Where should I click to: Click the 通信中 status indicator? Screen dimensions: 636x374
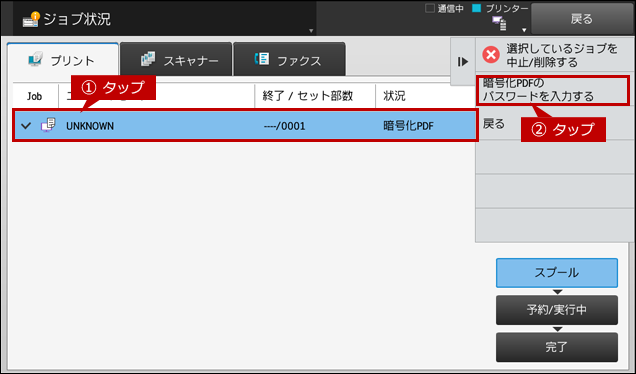coord(444,9)
